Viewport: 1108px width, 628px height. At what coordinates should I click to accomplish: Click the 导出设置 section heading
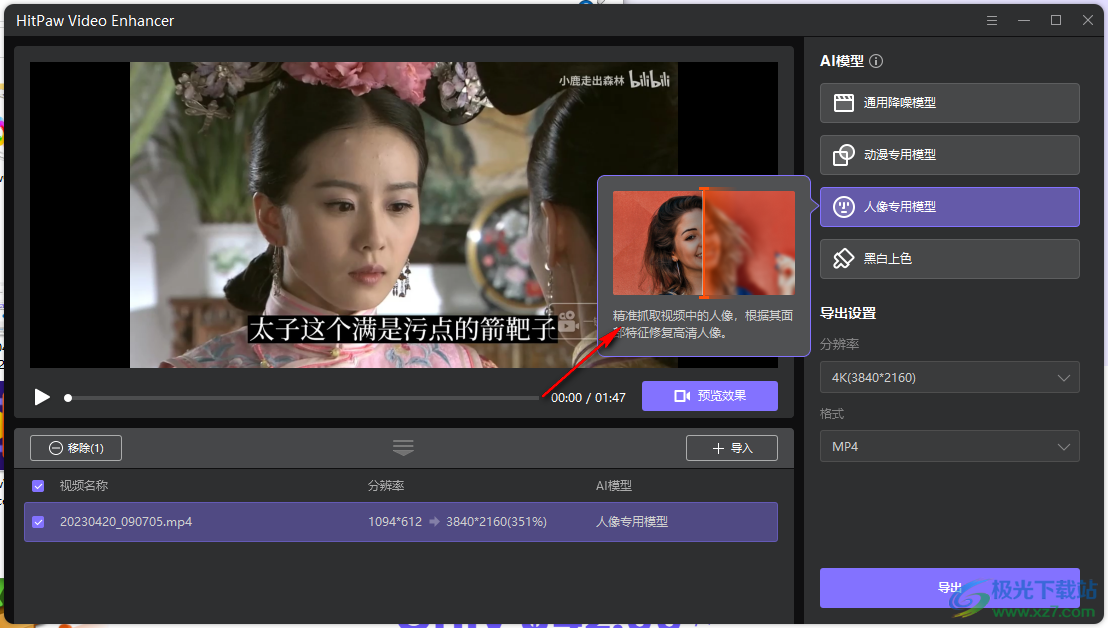pyautogui.click(x=848, y=313)
